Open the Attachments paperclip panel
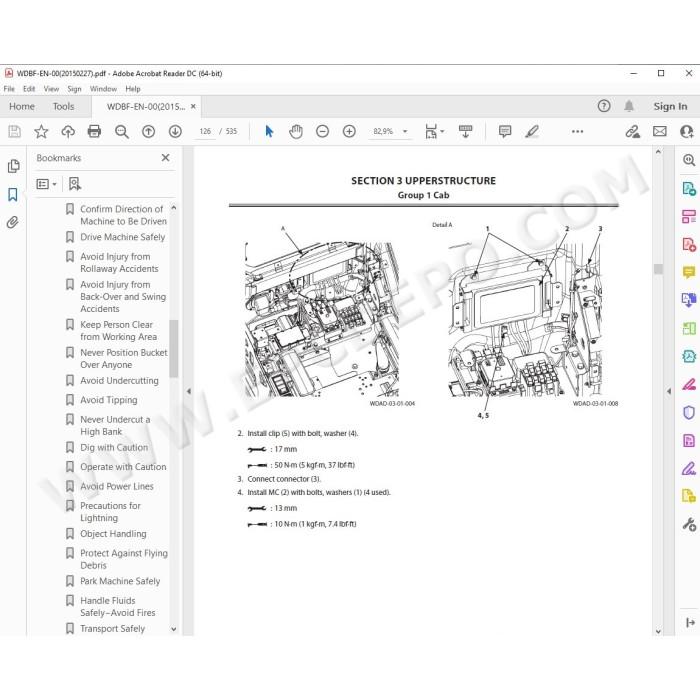The width and height of the screenshot is (700, 700). click(12, 222)
